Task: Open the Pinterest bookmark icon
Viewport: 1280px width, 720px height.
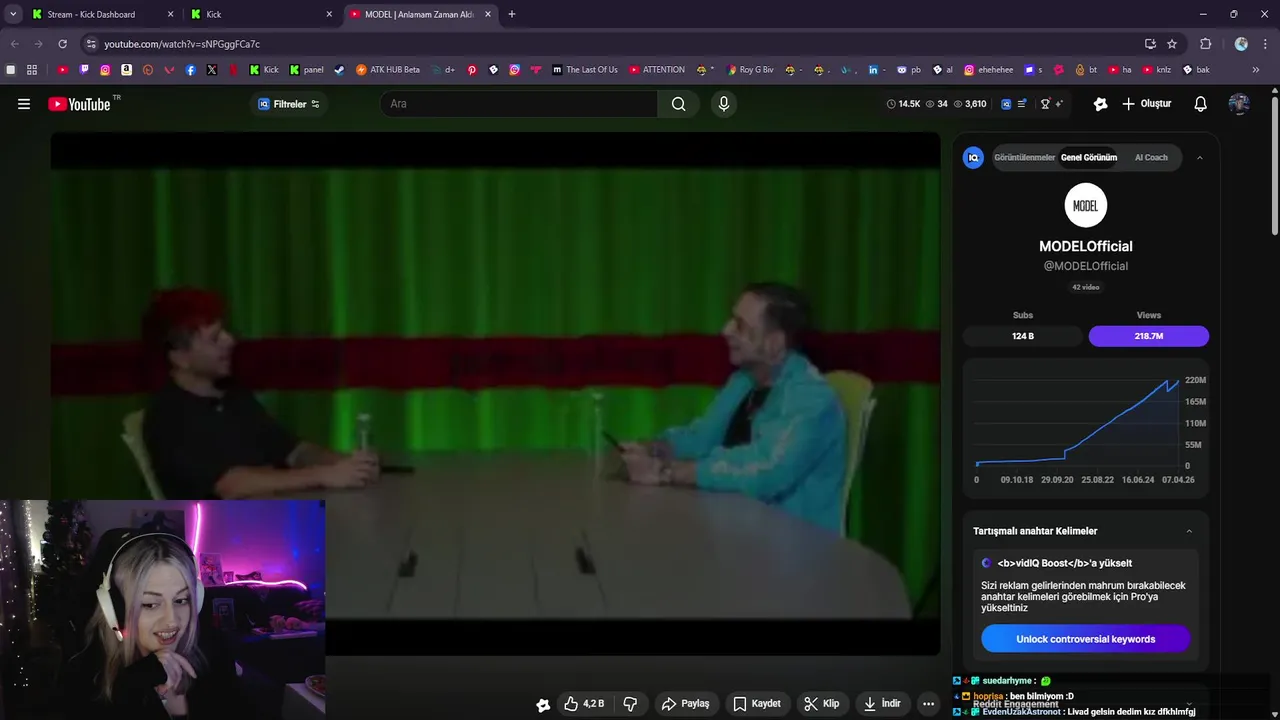Action: 472,70
